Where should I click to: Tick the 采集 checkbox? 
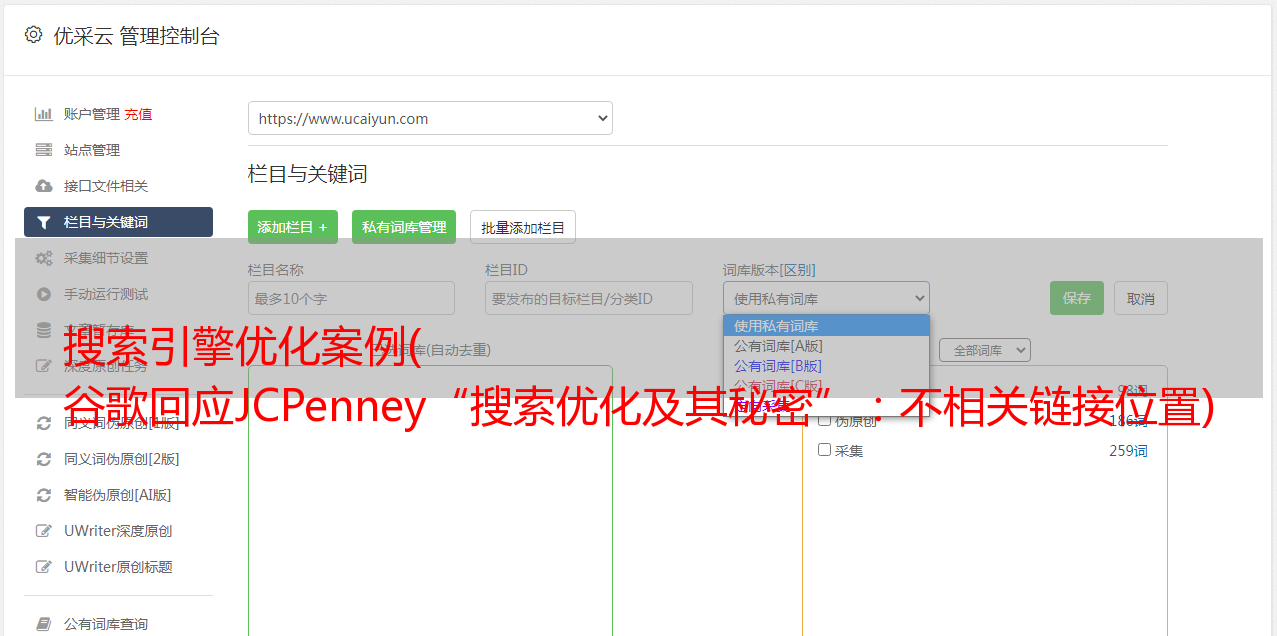(825, 450)
